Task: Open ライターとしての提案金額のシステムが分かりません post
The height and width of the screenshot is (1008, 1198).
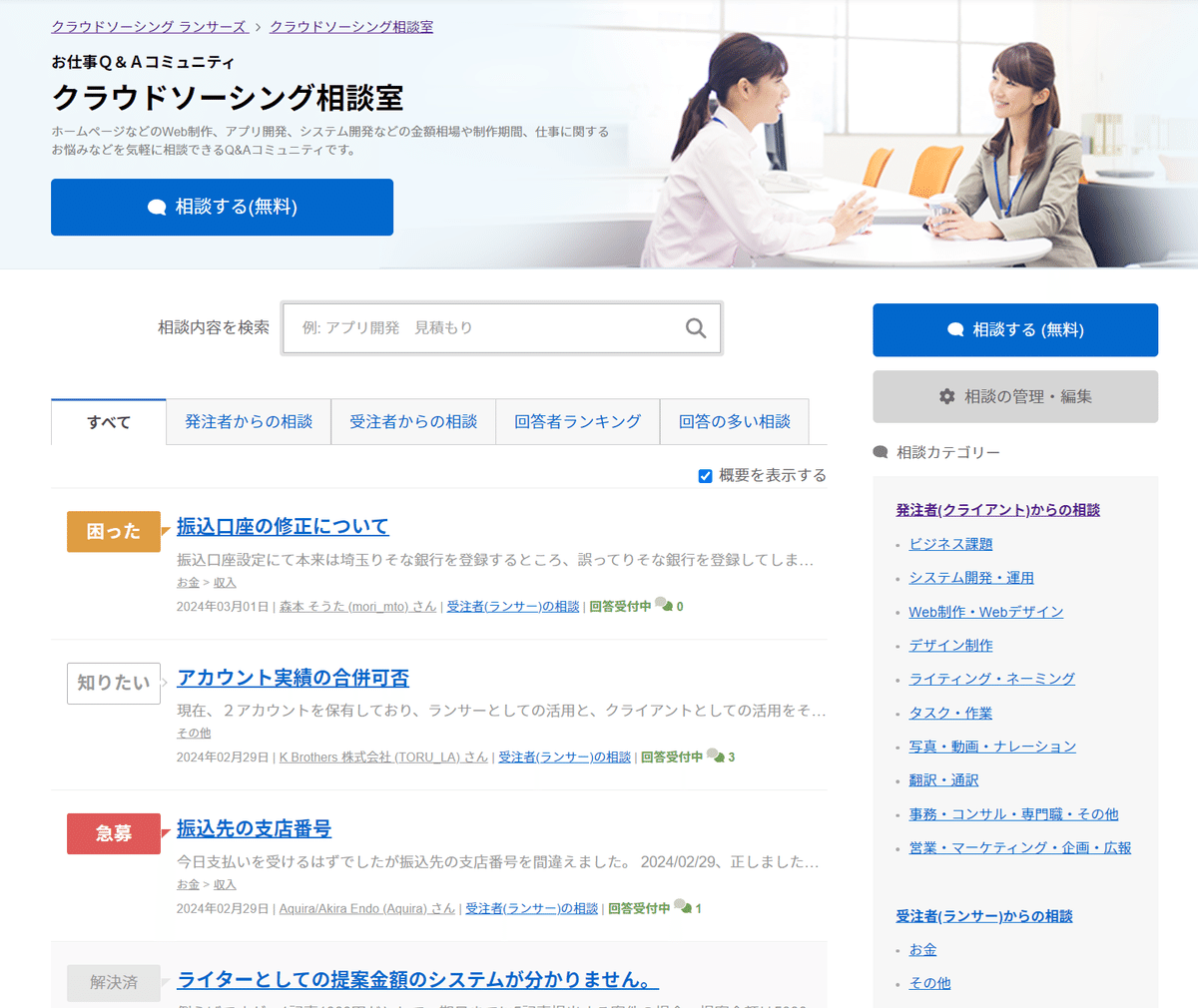Action: (x=417, y=980)
